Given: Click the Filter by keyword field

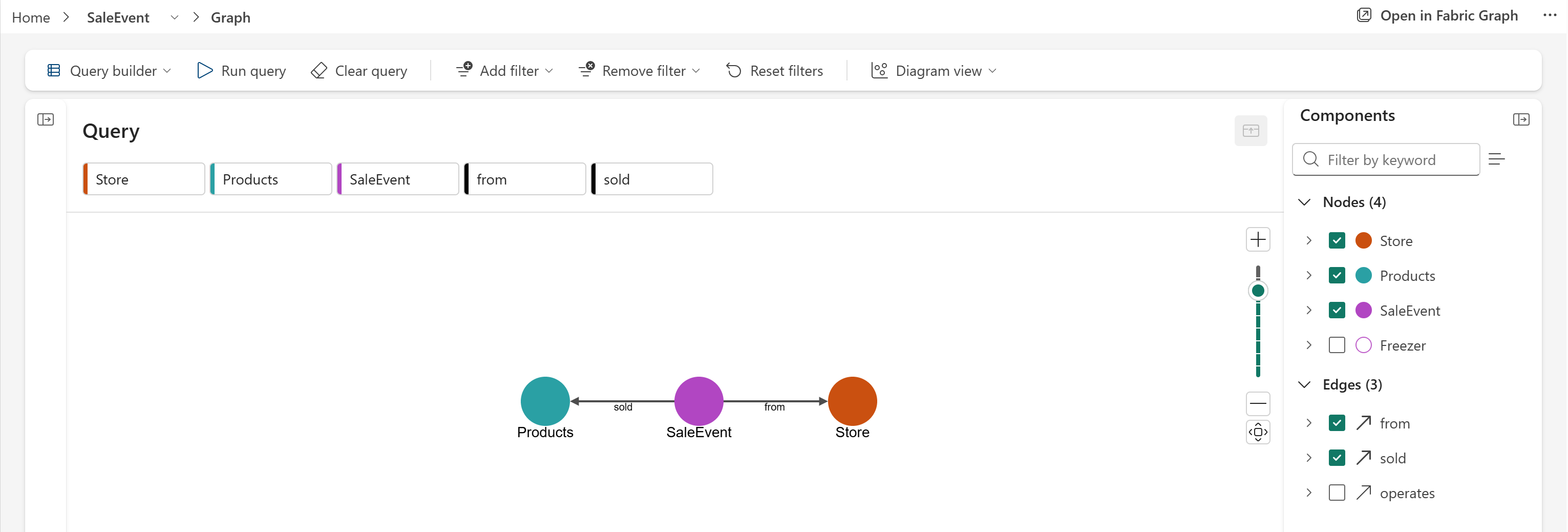Looking at the screenshot, I should [x=1386, y=160].
